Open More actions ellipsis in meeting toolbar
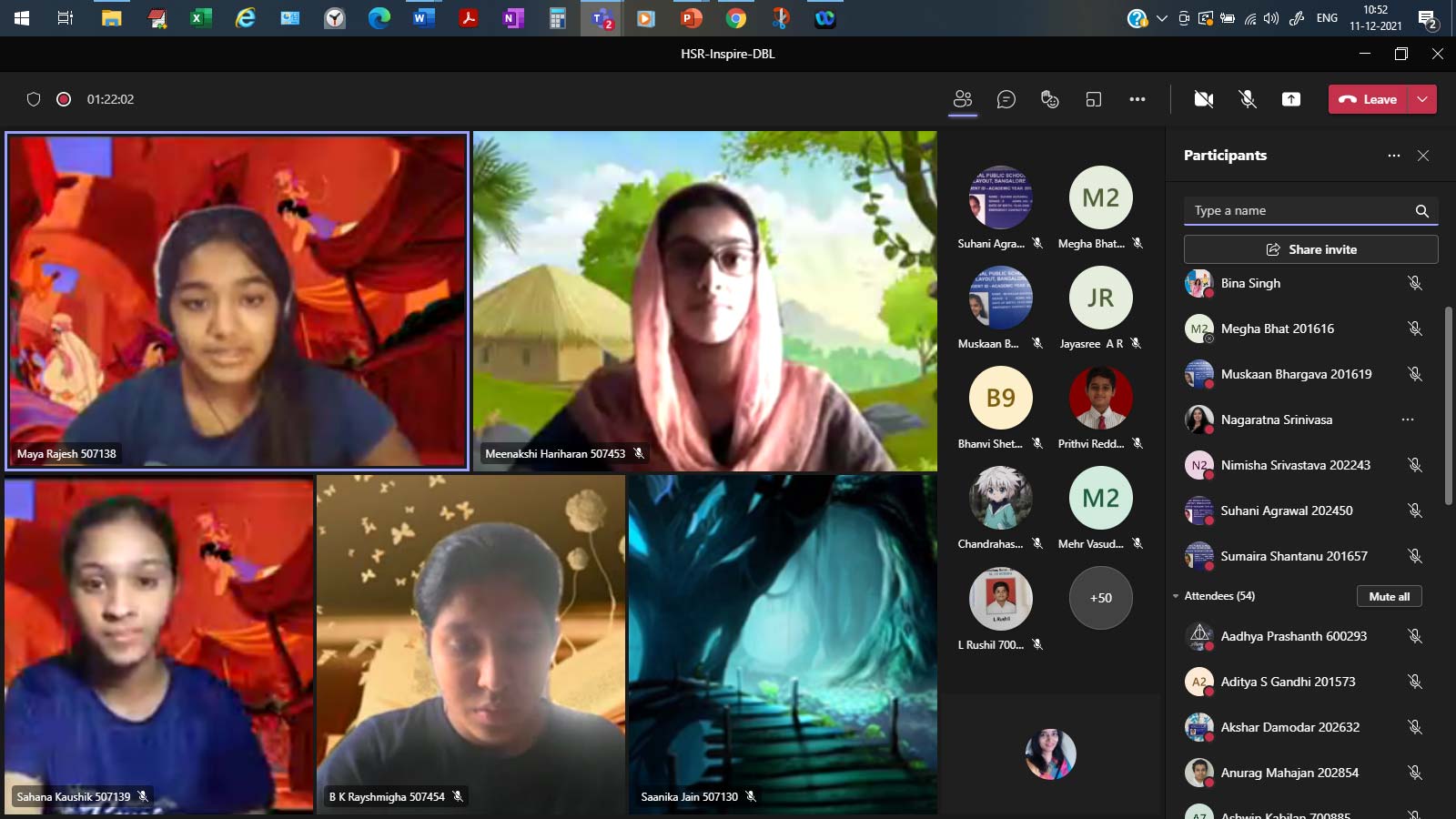 [1137, 99]
